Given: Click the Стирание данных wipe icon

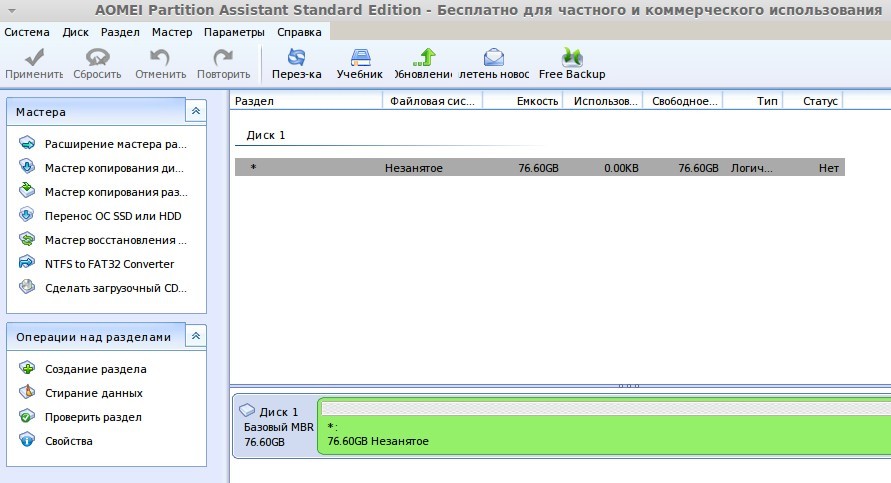Looking at the screenshot, I should pos(27,392).
